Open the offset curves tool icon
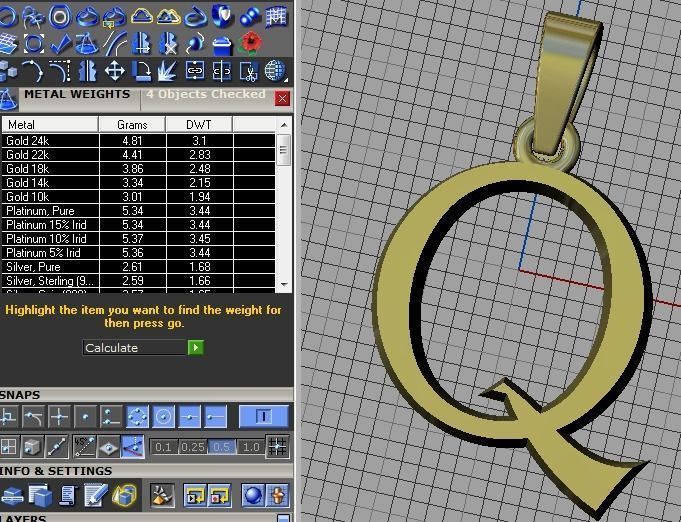681x522 pixels. point(114,43)
